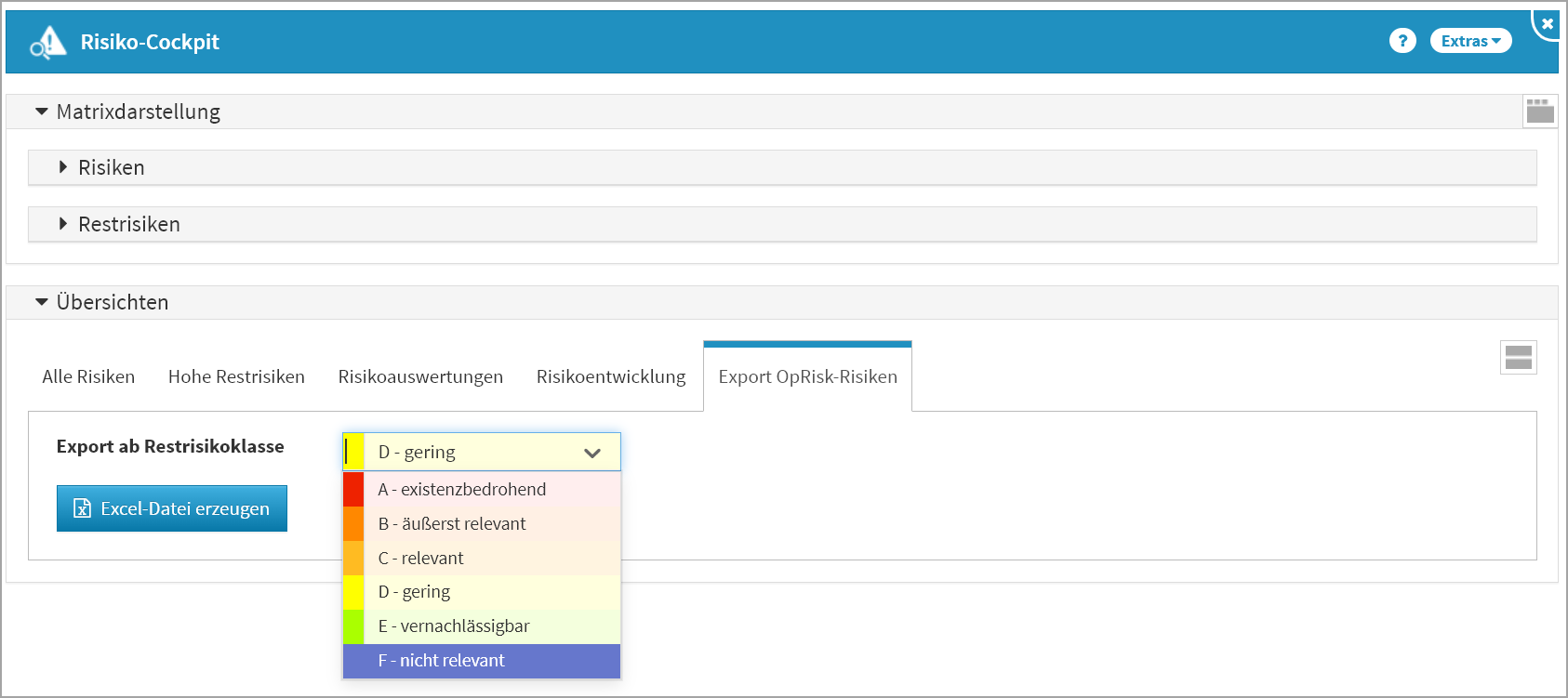Switch to the Alle Risiken tab
The image size is (1568, 698).
click(x=88, y=376)
